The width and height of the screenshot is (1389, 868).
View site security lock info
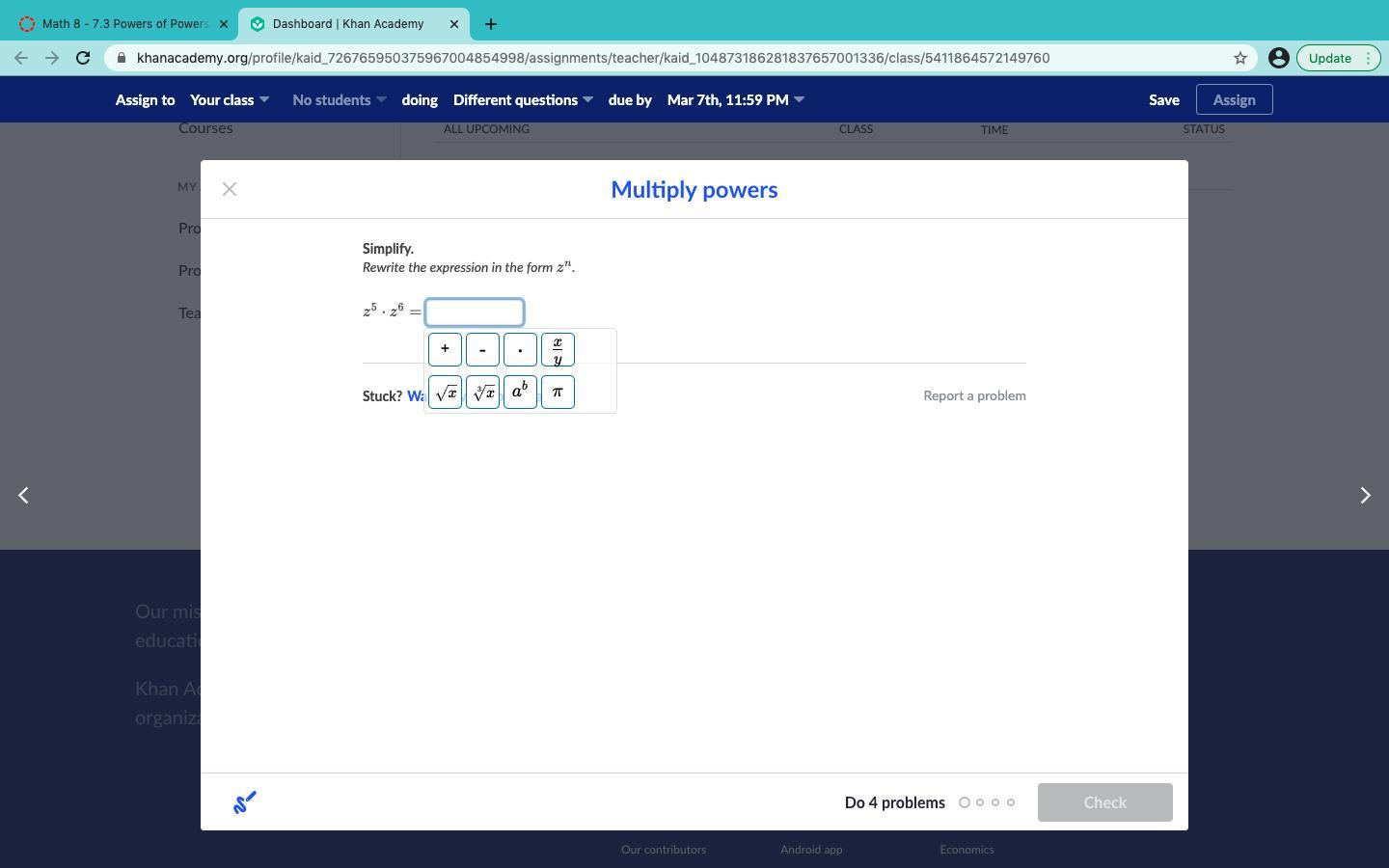point(121,58)
